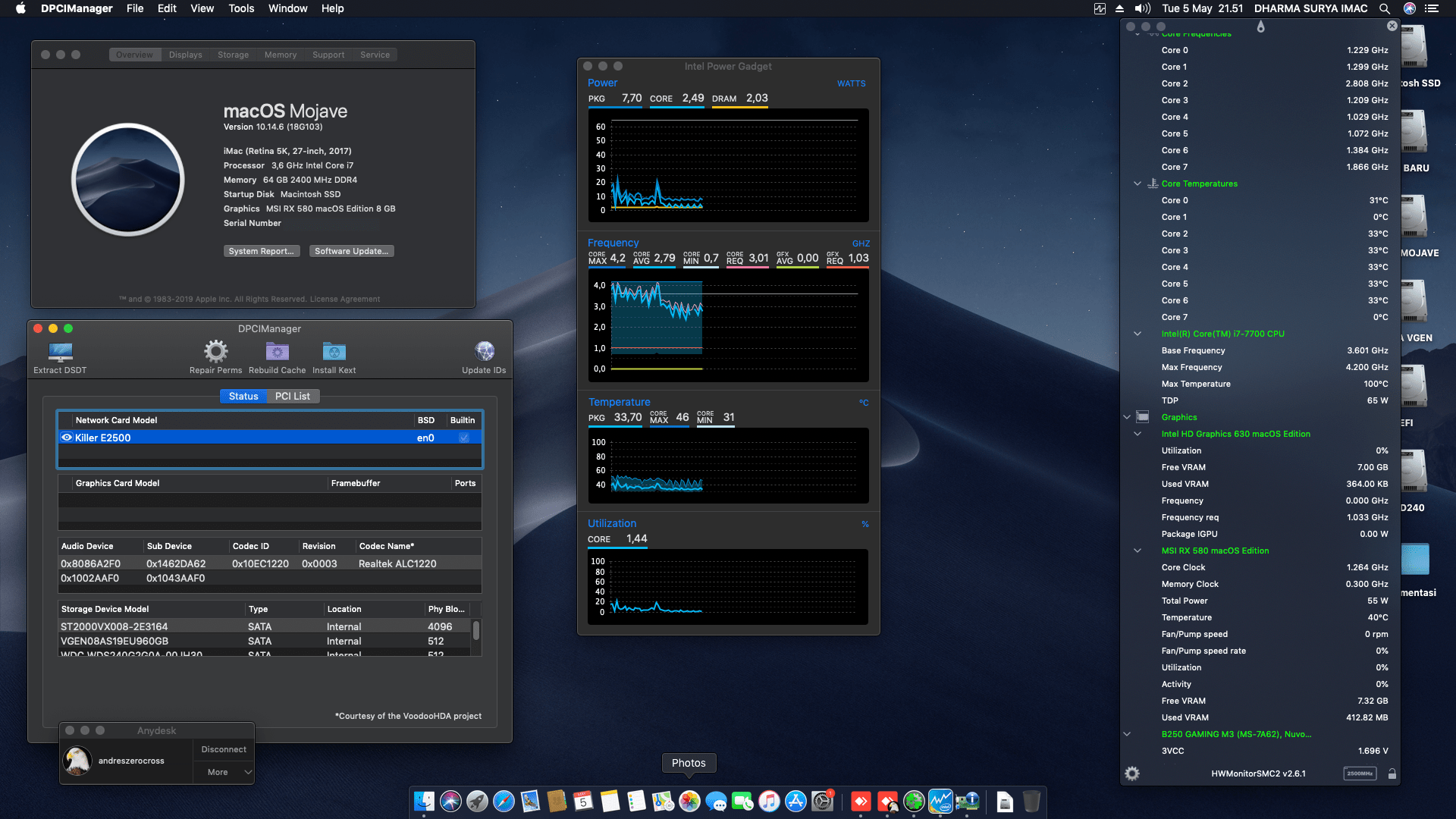1456x819 pixels.
Task: Open the Window menu
Action: pyautogui.click(x=287, y=8)
